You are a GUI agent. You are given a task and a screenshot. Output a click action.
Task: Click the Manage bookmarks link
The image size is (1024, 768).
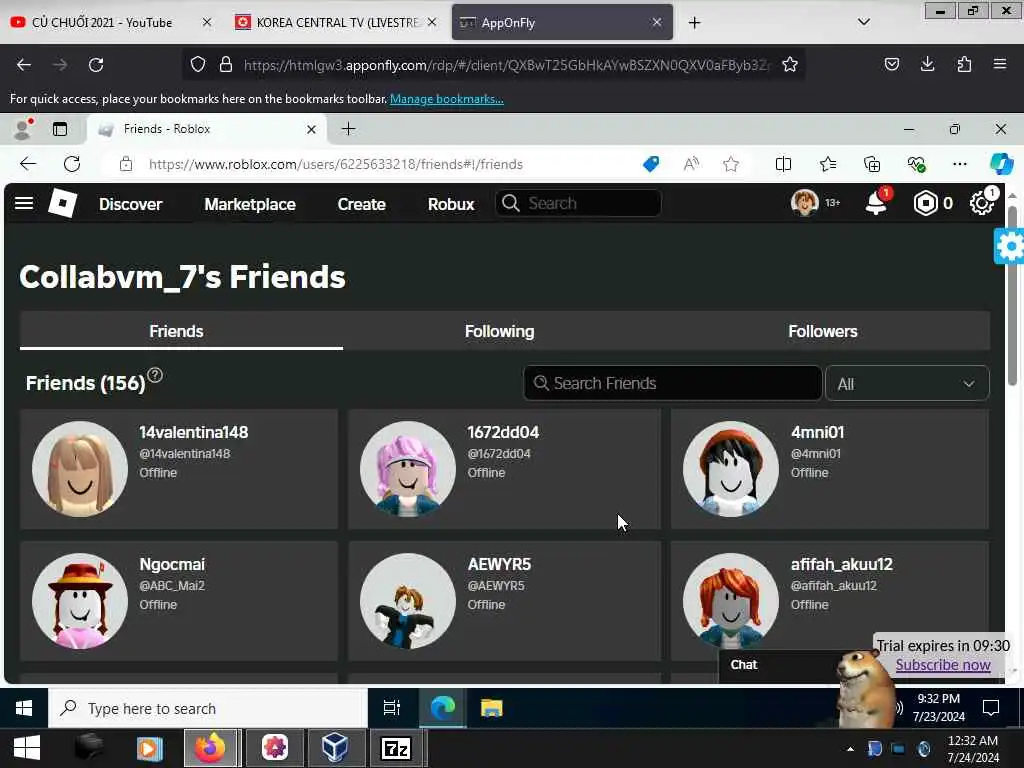447,99
